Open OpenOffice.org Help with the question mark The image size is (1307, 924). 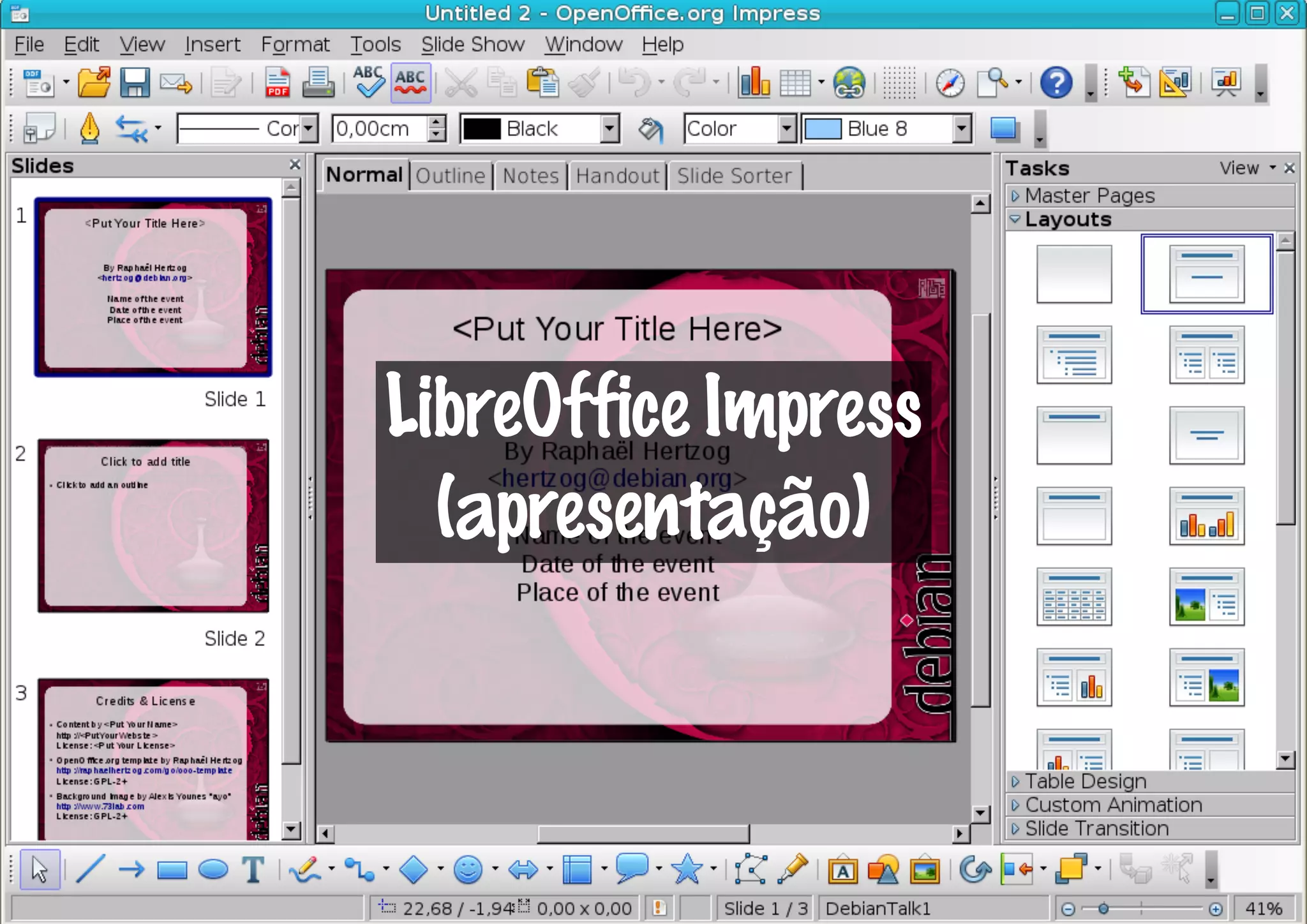point(1056,83)
